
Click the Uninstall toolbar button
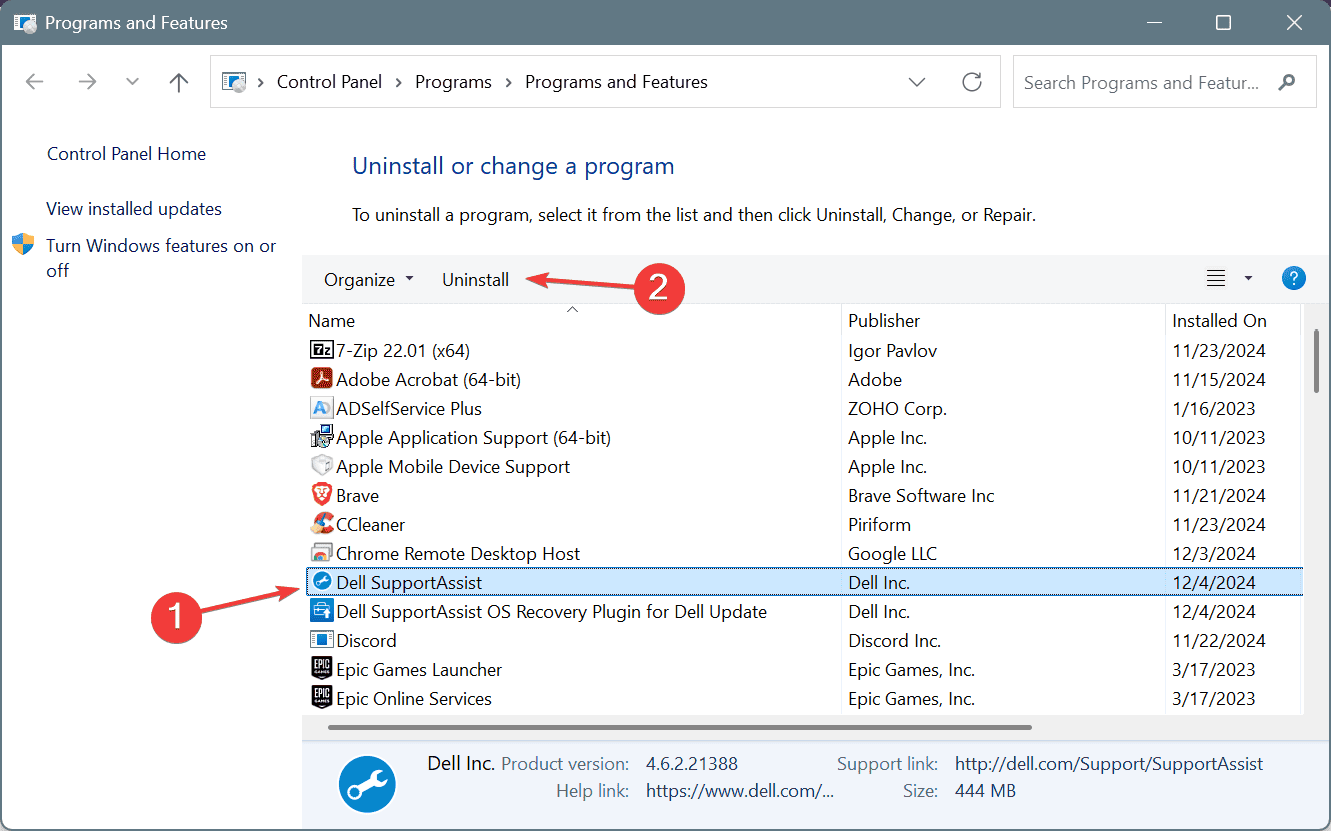[x=475, y=280]
